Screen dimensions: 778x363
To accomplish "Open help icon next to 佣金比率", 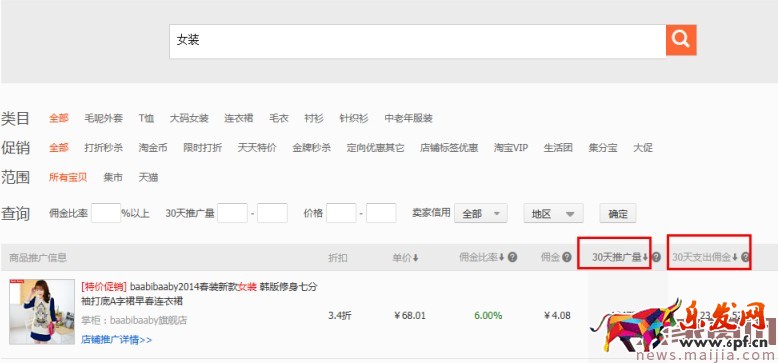I will pos(513,257).
